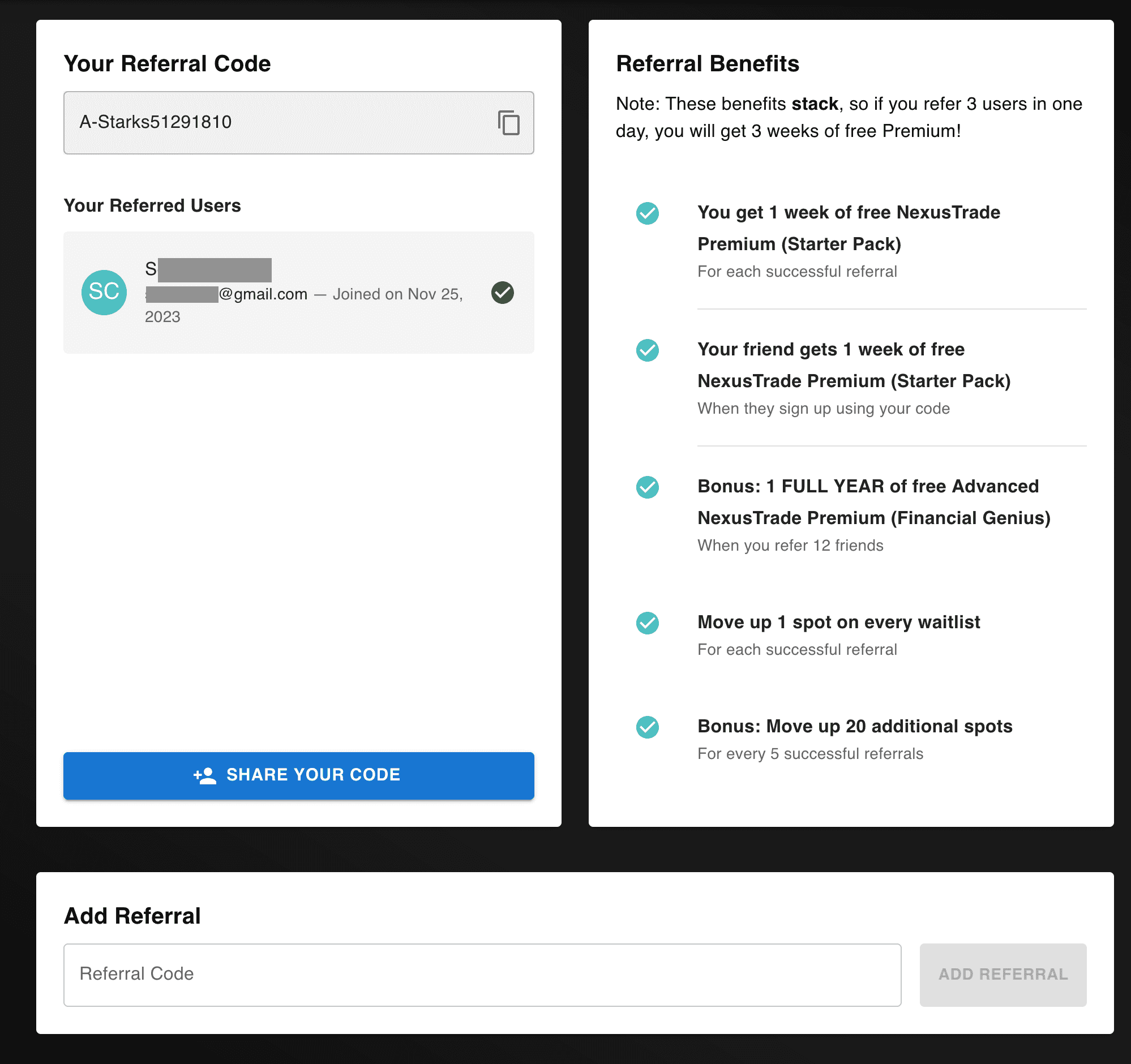The image size is (1131, 1064).
Task: Select the Referral Benefits panel header
Action: 707,64
